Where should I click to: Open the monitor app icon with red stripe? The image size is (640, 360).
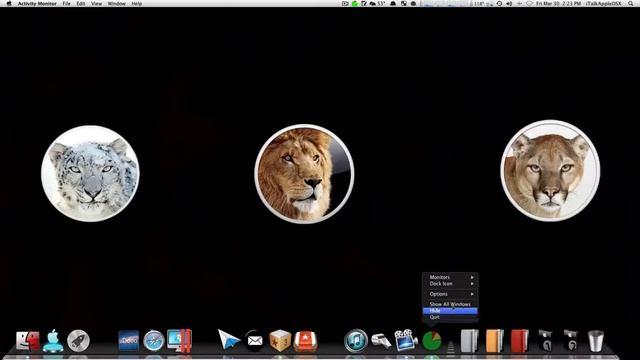(x=179, y=341)
